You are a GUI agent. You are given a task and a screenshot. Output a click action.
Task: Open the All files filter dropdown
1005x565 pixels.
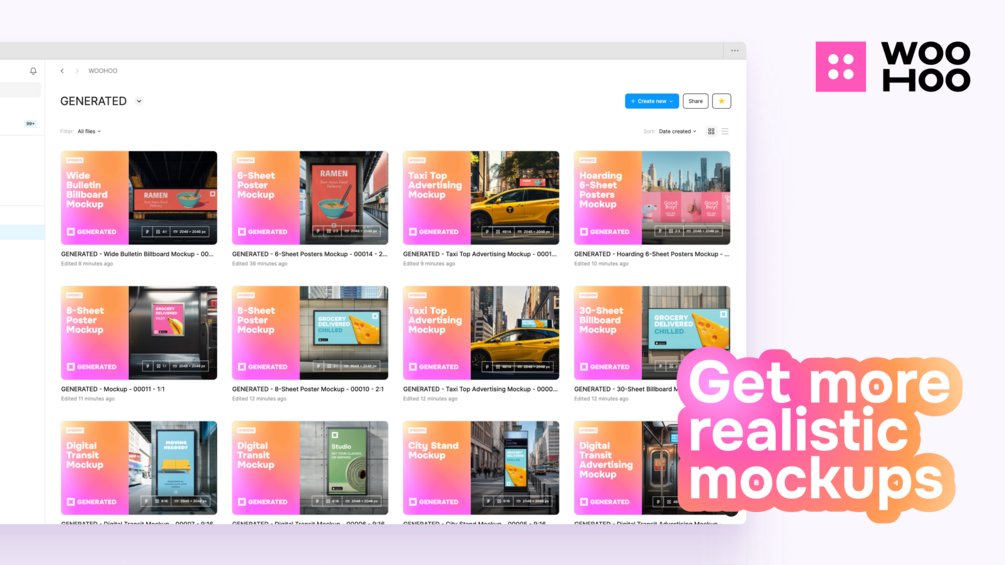[x=89, y=131]
